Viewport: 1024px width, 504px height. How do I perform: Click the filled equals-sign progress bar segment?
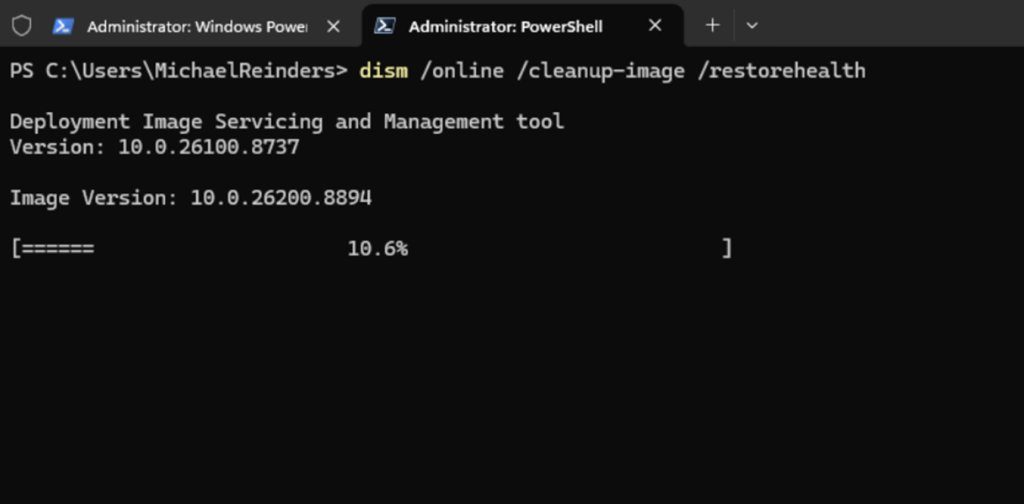pyautogui.click(x=58, y=249)
